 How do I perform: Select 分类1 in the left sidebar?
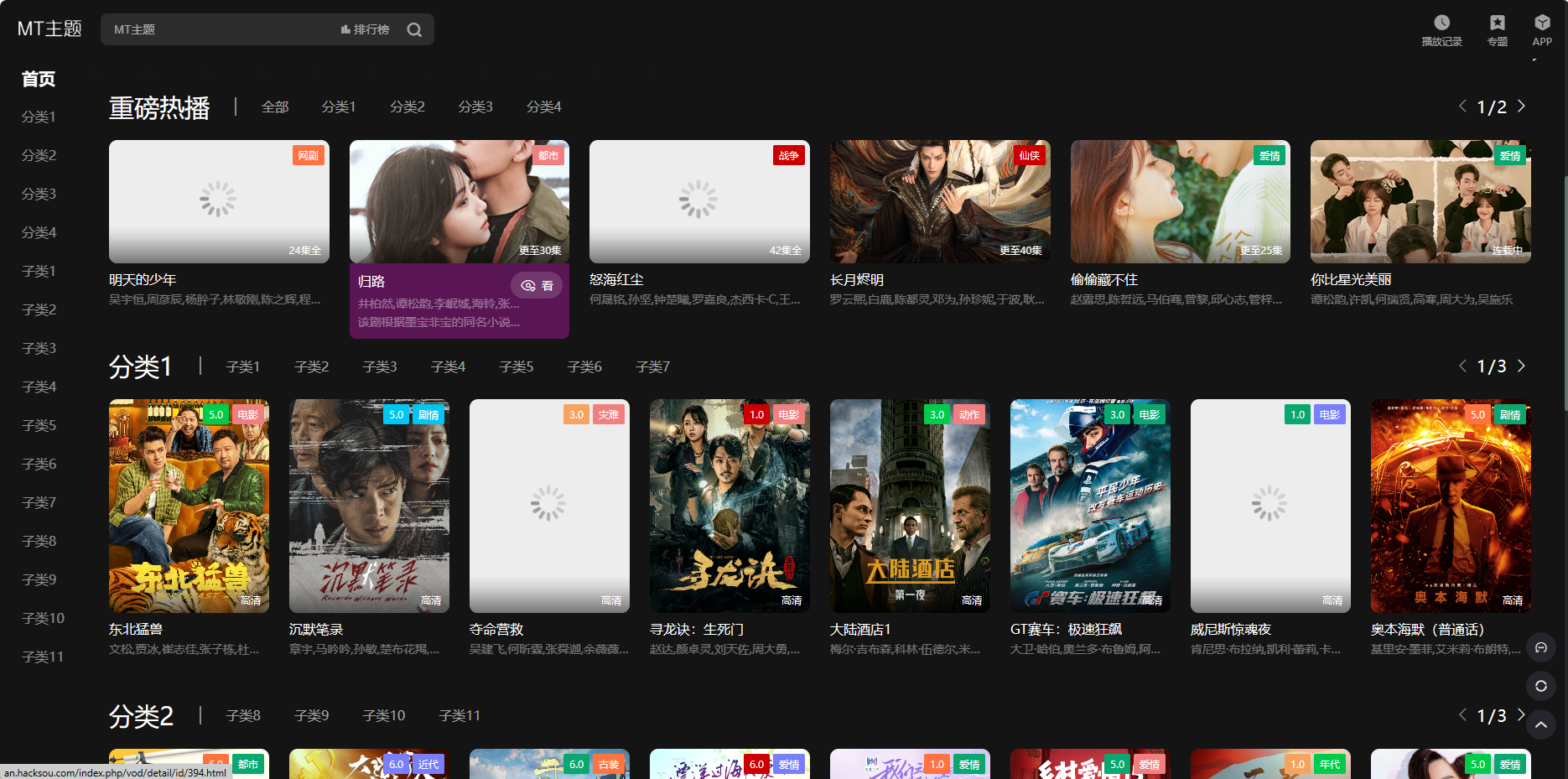[39, 117]
